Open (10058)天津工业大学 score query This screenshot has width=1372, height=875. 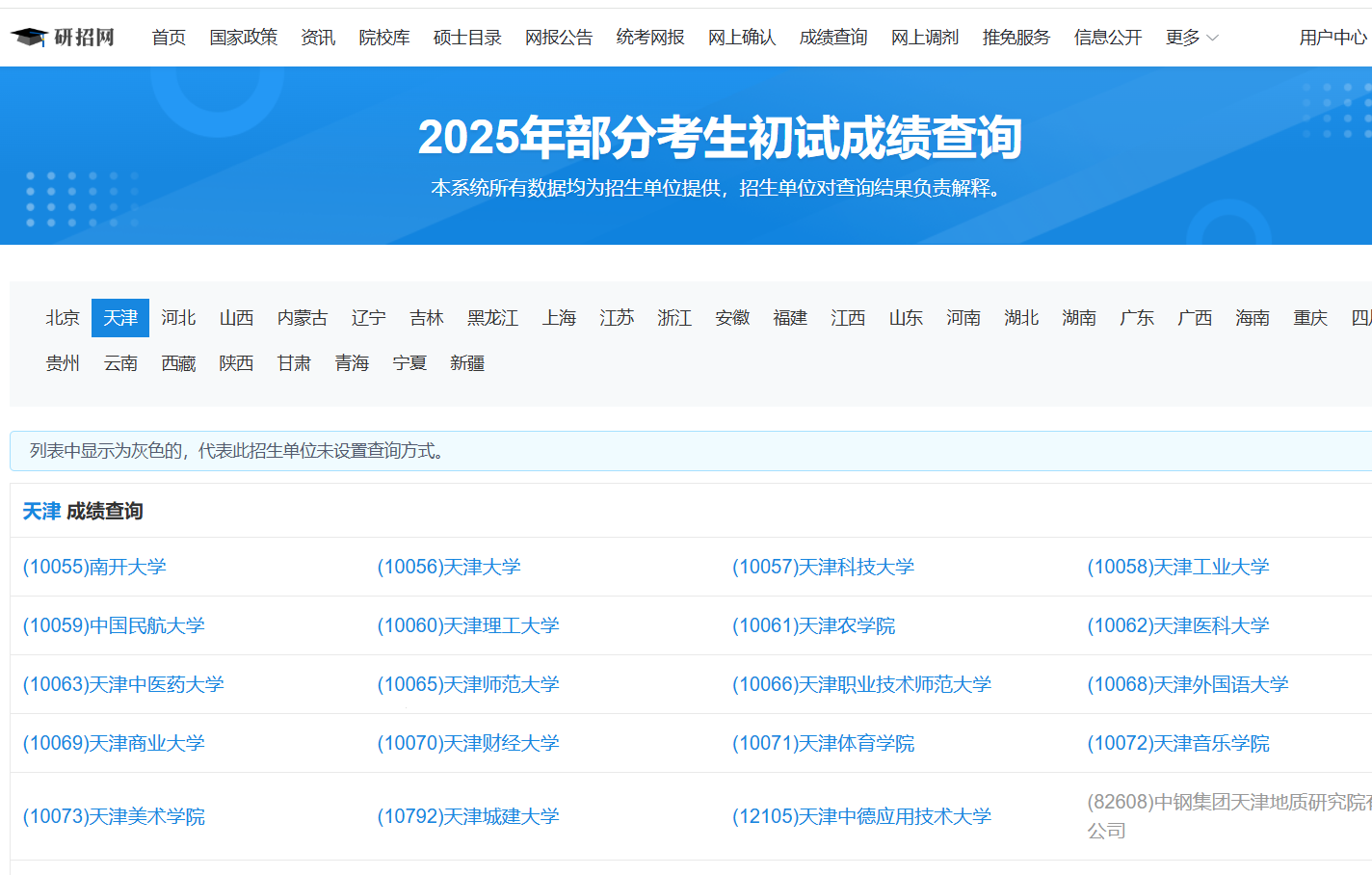coord(1178,567)
